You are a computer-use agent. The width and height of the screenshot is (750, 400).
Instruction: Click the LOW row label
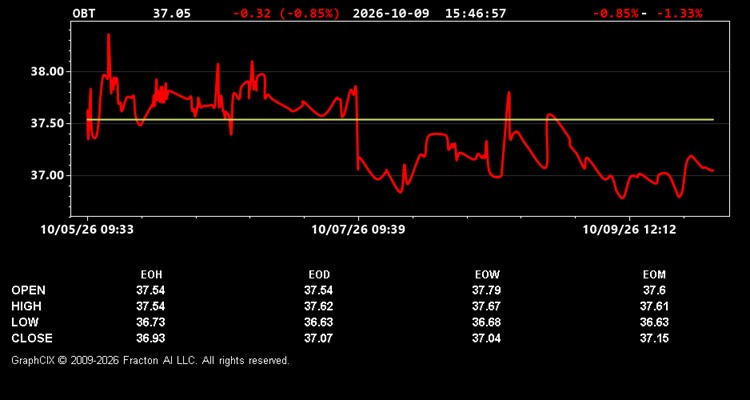click(25, 322)
